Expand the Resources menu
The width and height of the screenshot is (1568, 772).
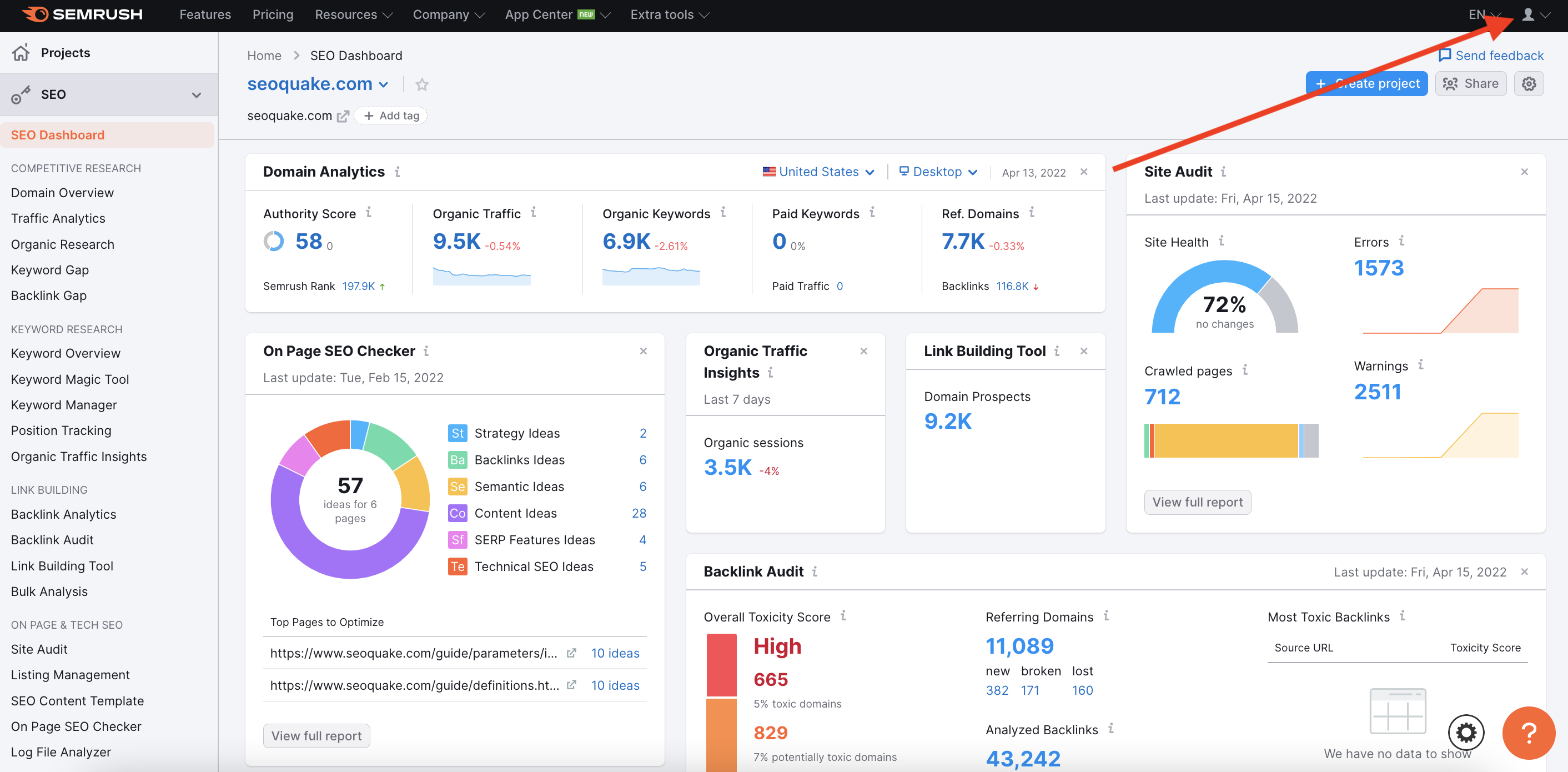click(354, 14)
